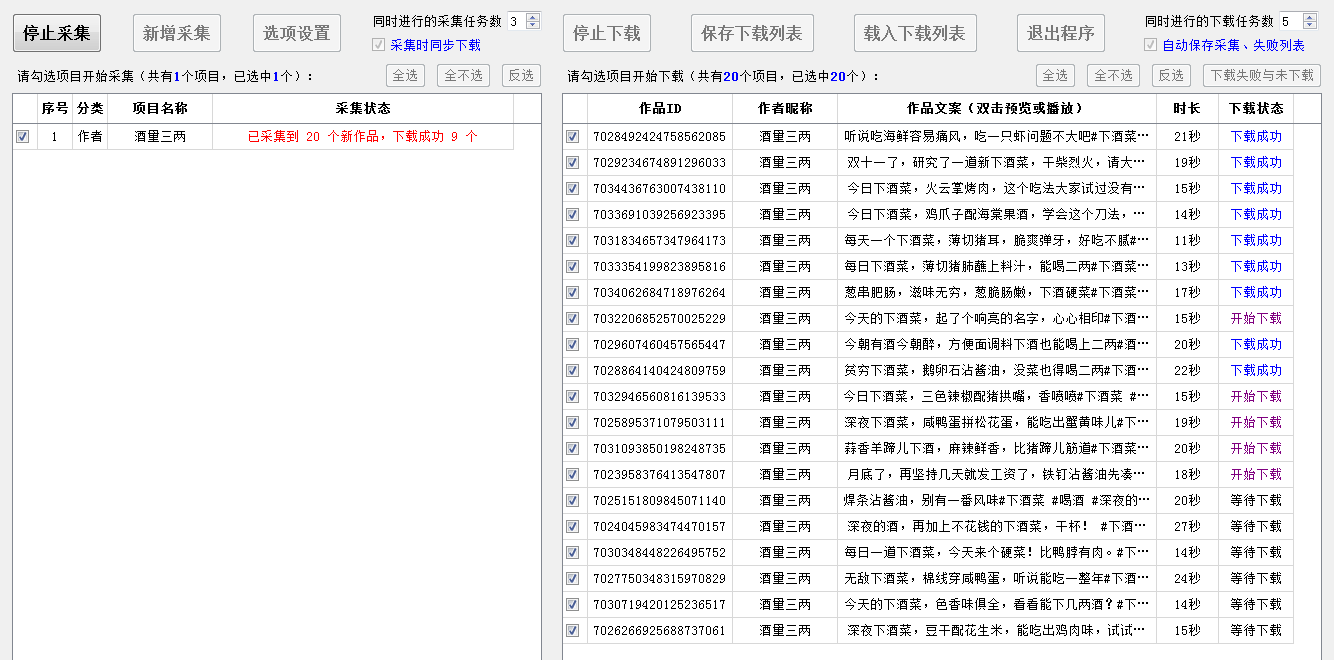This screenshot has height=660, width=1334.
Task: Click the 作品ID column header
Action: pos(660,108)
